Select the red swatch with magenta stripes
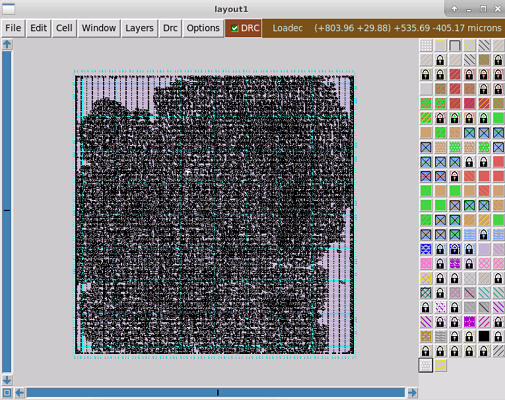 pos(469,104)
